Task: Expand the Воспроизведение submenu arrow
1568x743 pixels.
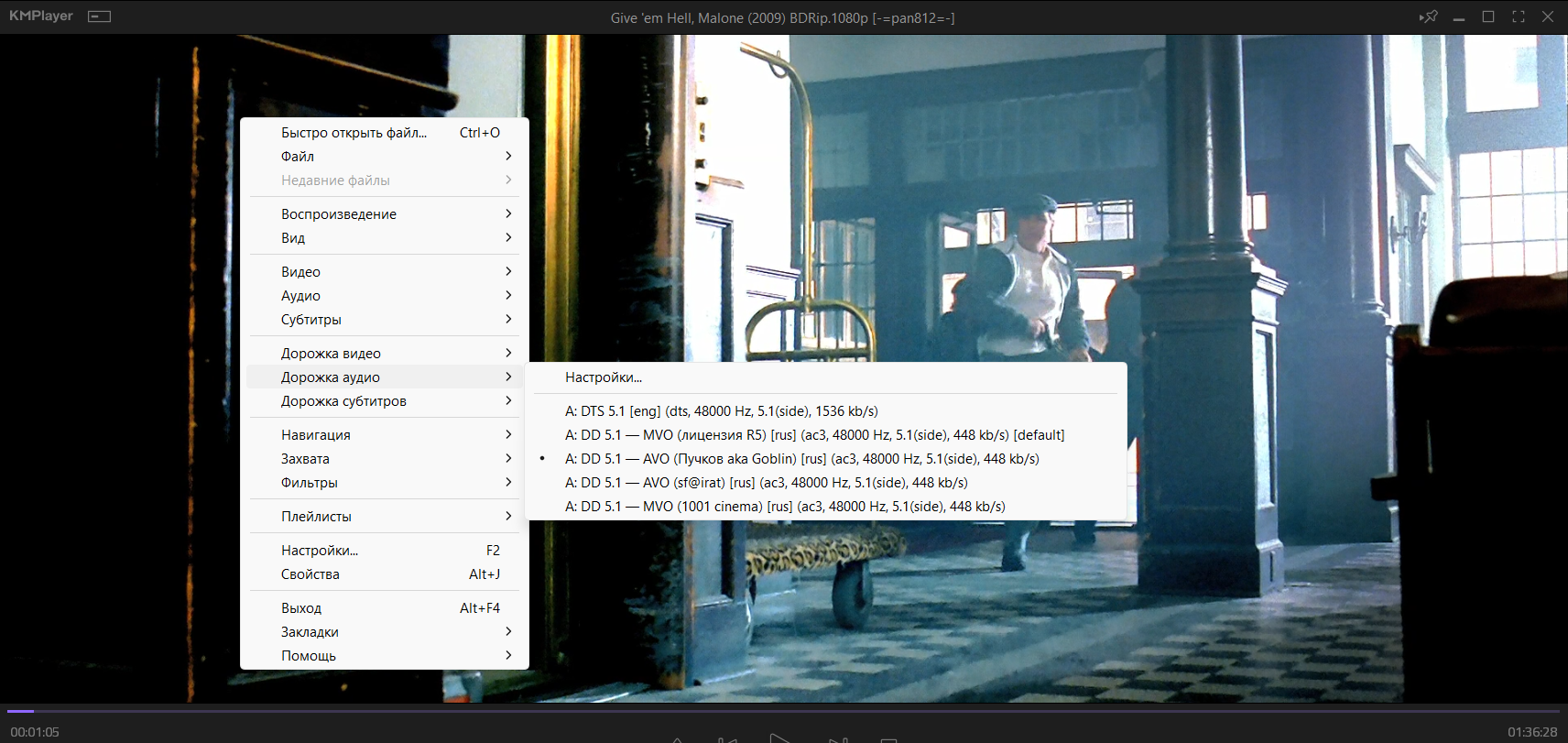Action: point(508,214)
